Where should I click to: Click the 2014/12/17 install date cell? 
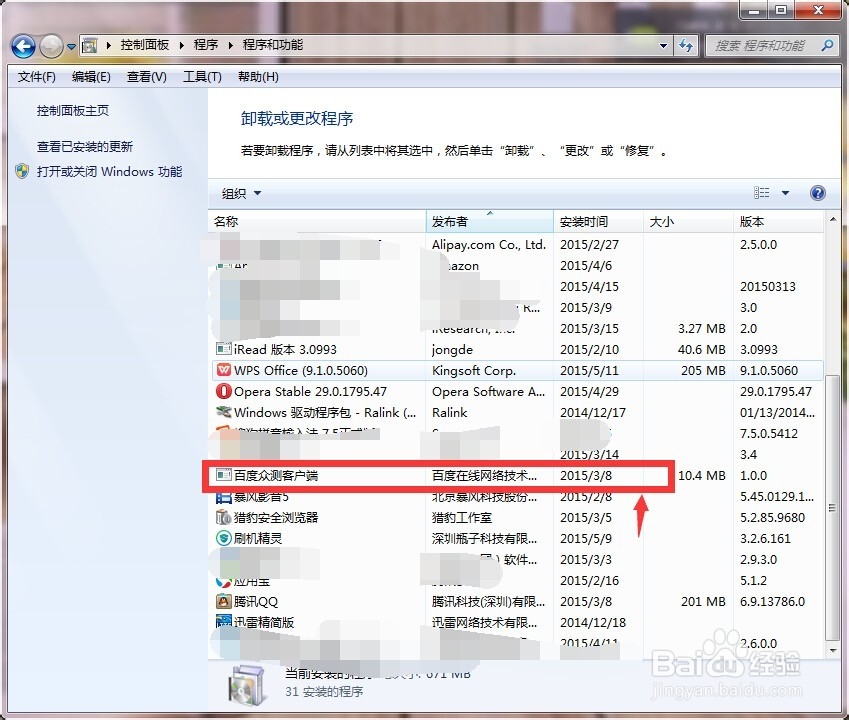click(x=593, y=413)
